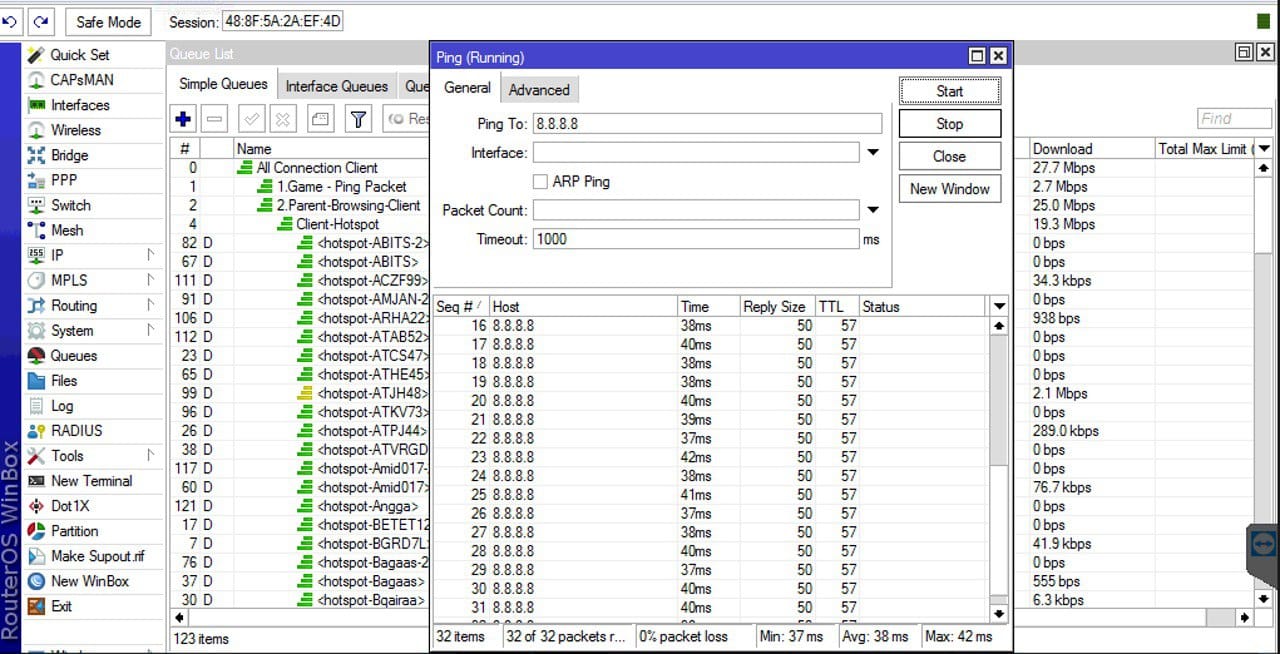Screen dimensions: 1280x654
Task: Open PPP menu
Action: [64, 180]
